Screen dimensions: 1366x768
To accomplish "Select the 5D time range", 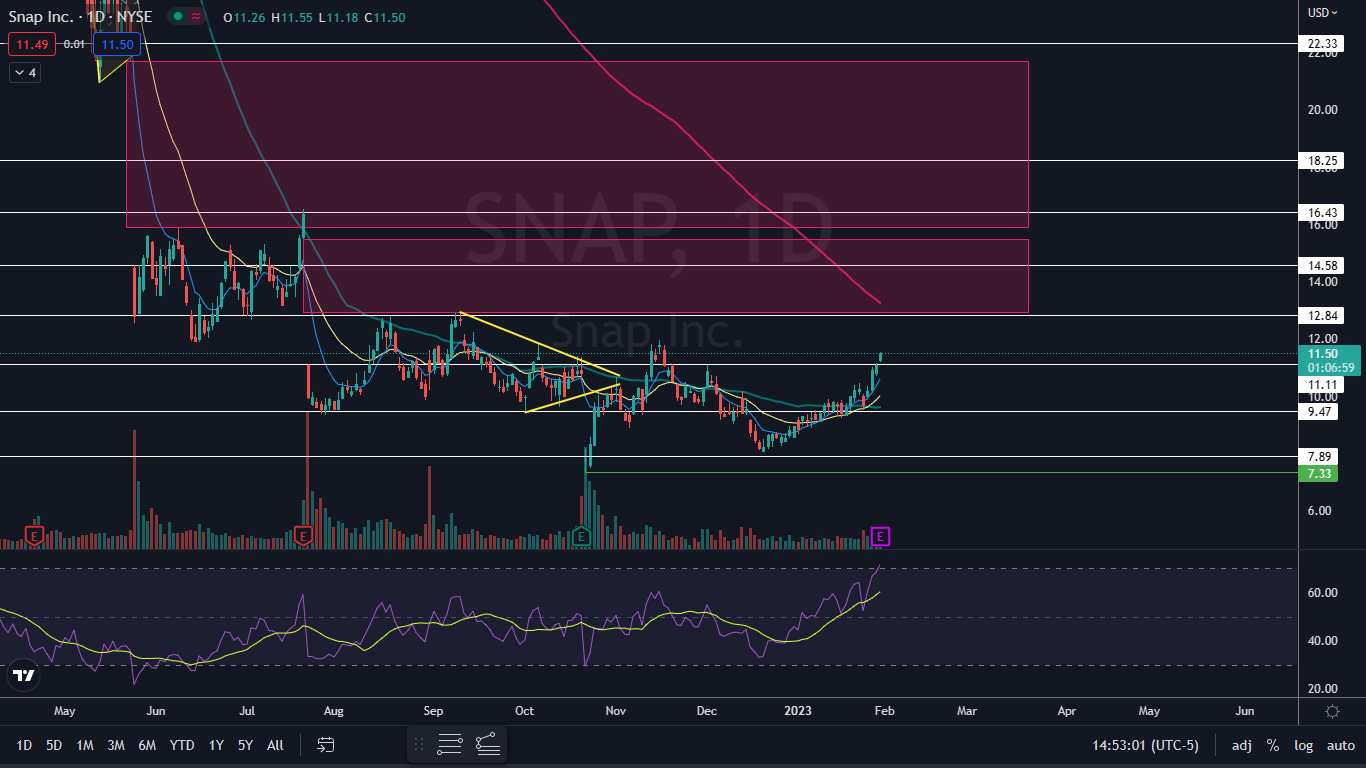I will coord(54,745).
